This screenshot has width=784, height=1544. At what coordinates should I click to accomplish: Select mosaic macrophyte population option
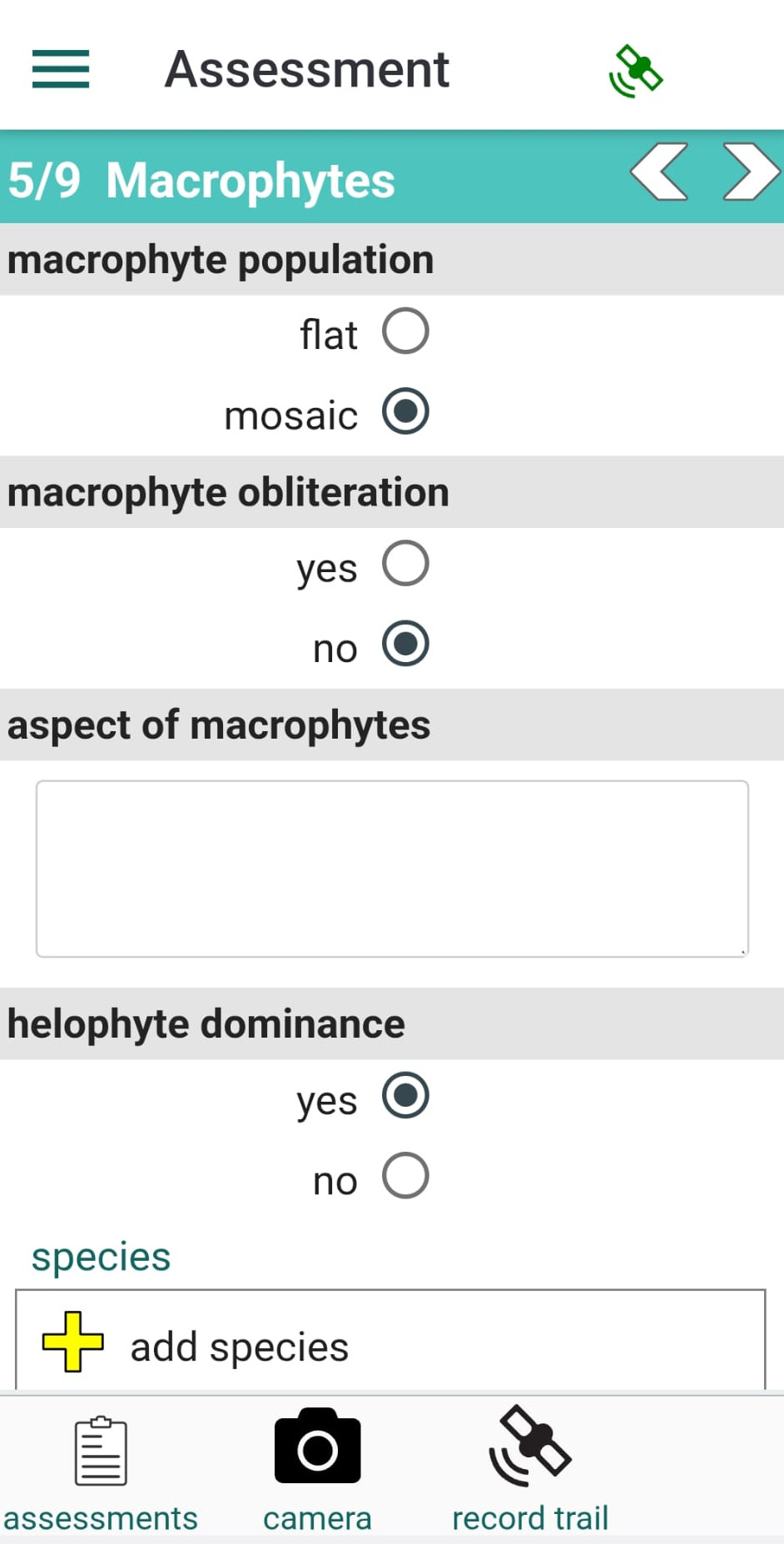point(405,411)
